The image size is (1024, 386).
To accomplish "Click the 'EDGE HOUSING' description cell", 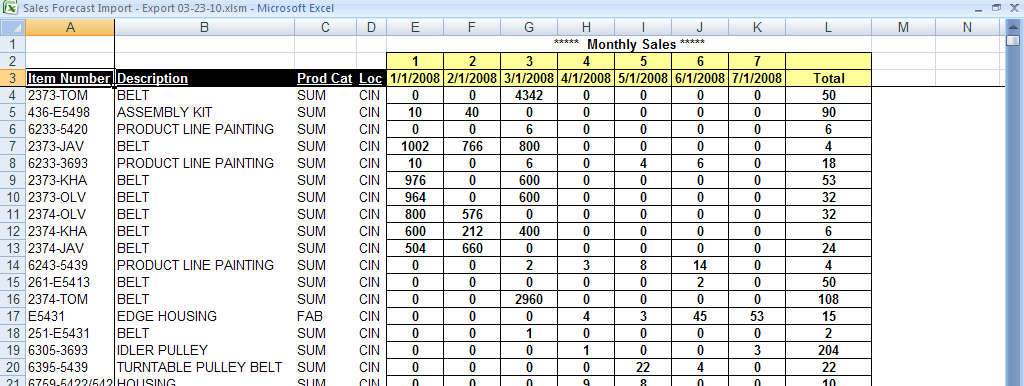I will pyautogui.click(x=204, y=316).
